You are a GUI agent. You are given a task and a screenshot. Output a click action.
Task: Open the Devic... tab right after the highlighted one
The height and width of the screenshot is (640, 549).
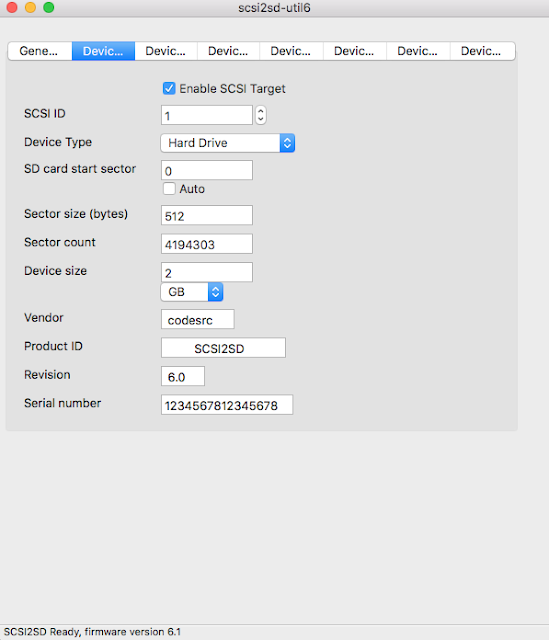[x=166, y=51]
